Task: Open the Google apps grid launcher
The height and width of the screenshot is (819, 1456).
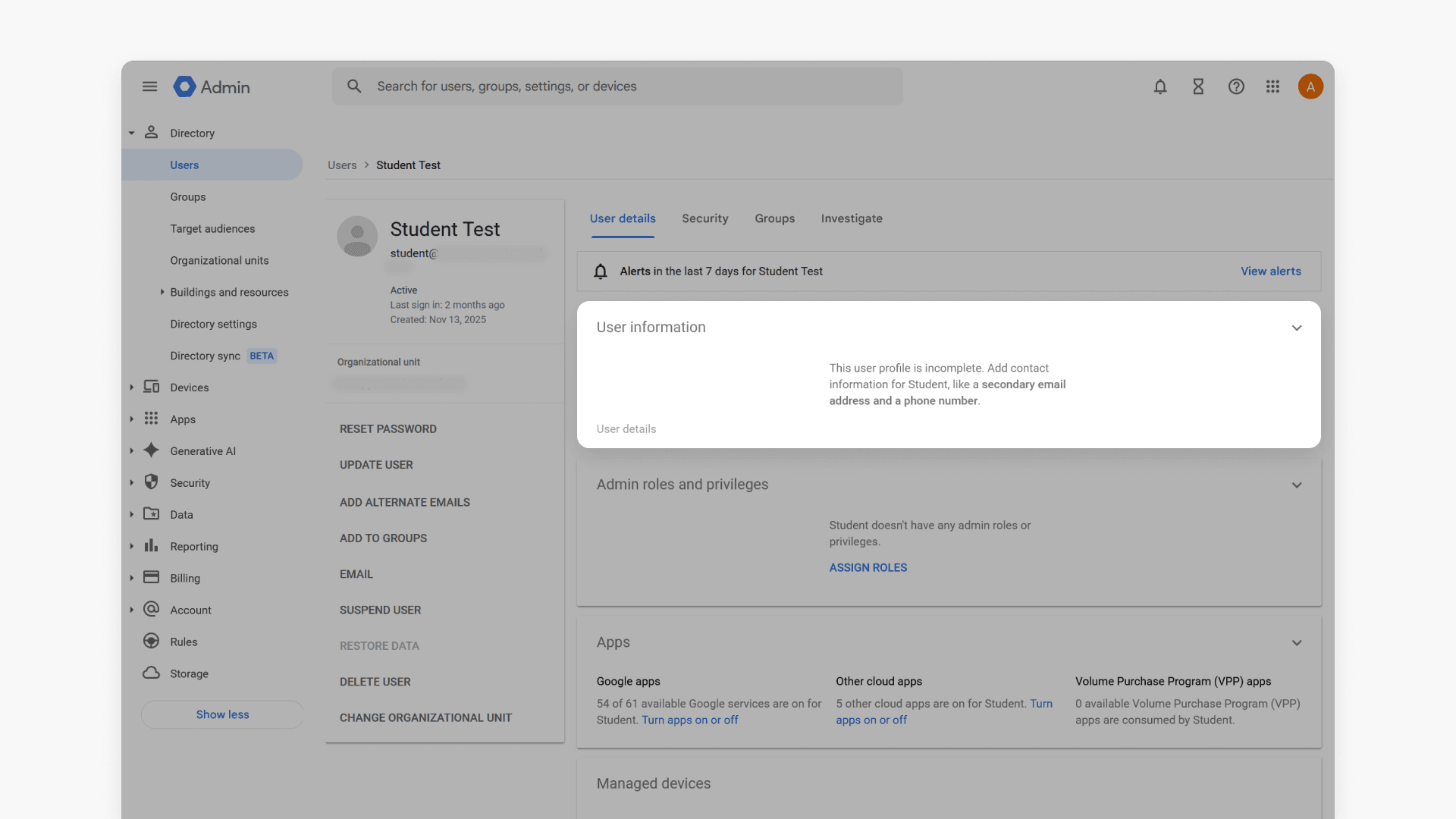Action: 1272,86
